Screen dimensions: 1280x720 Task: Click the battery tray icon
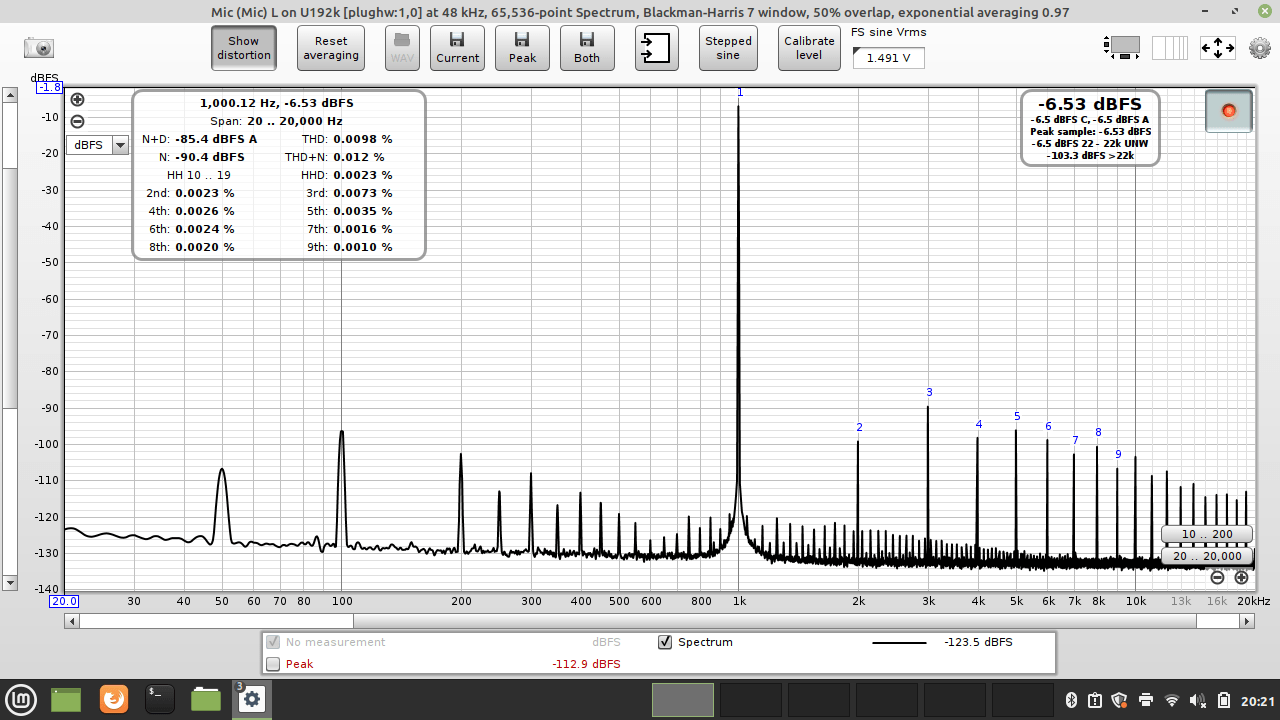(x=1224, y=700)
